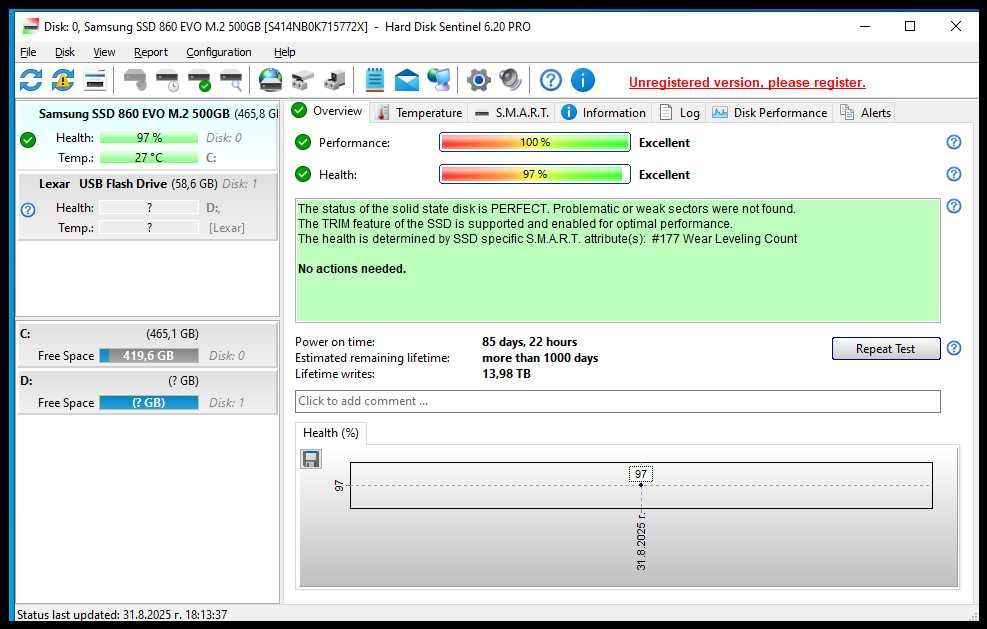Click the 'more than 1000 days' value

(x=540, y=358)
